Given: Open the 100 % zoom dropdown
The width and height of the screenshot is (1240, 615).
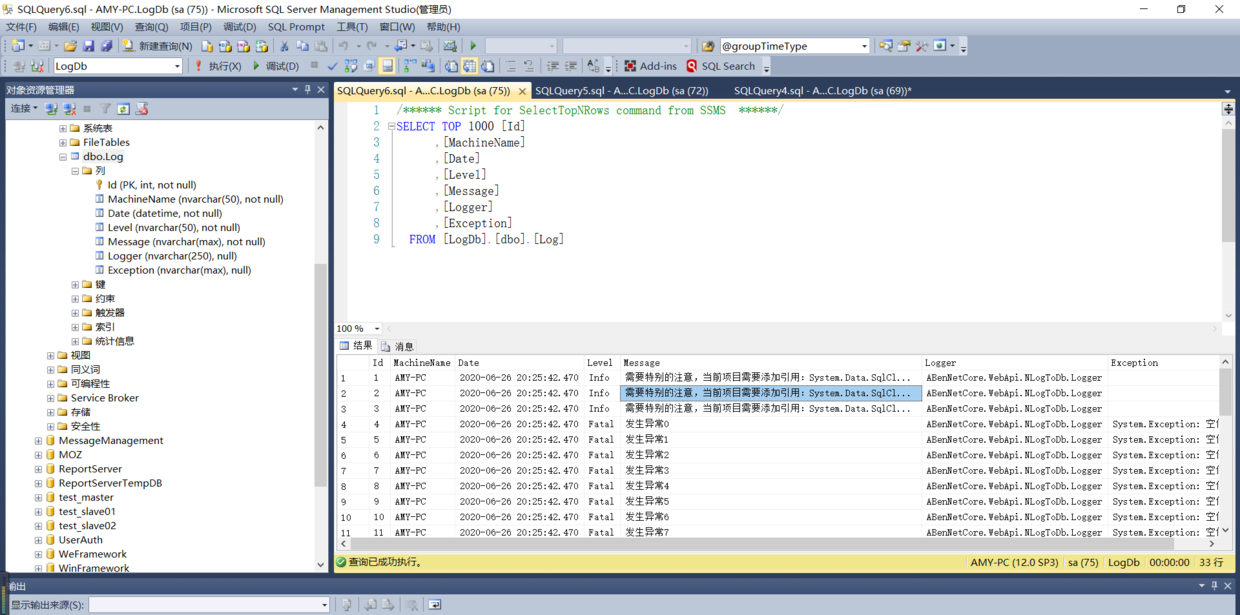Looking at the screenshot, I should (377, 328).
